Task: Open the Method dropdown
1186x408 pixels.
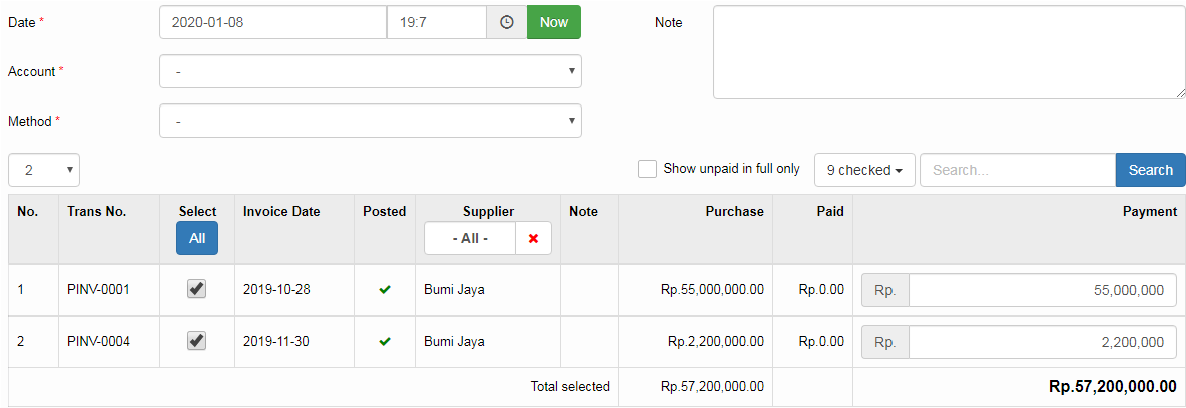Action: 370,121
